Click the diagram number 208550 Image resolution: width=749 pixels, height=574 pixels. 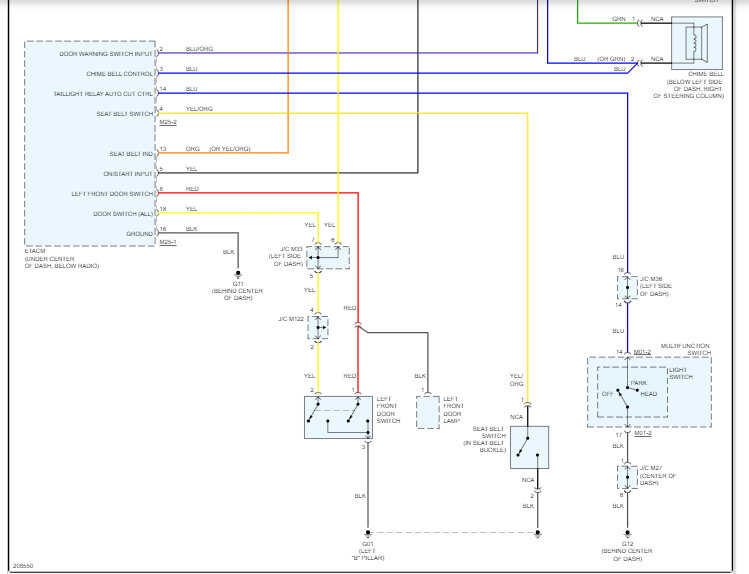[23, 566]
